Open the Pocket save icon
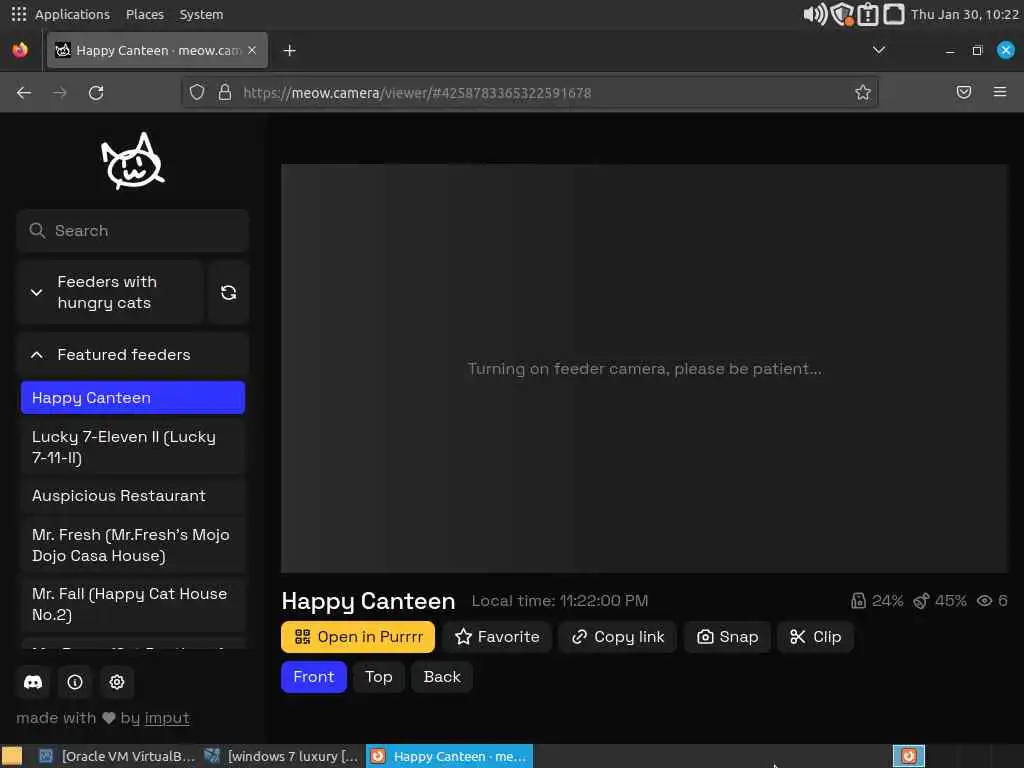 pyautogui.click(x=963, y=92)
